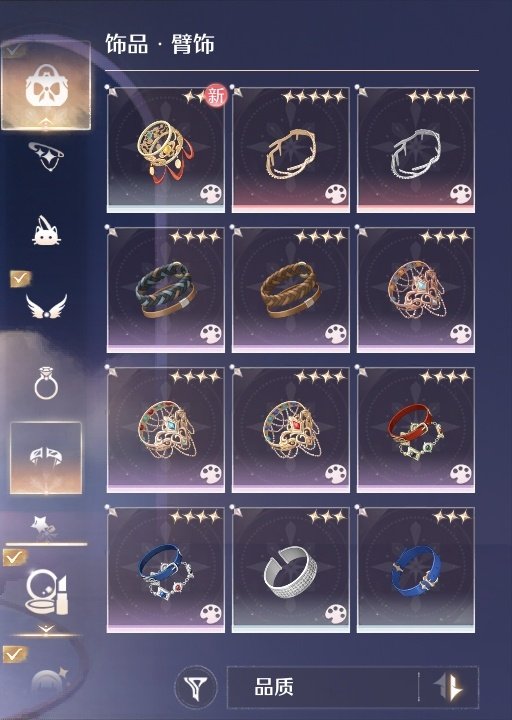The width and height of the screenshot is (512, 720).
Task: Expand the makeup category down chevron
Action: tap(46, 627)
